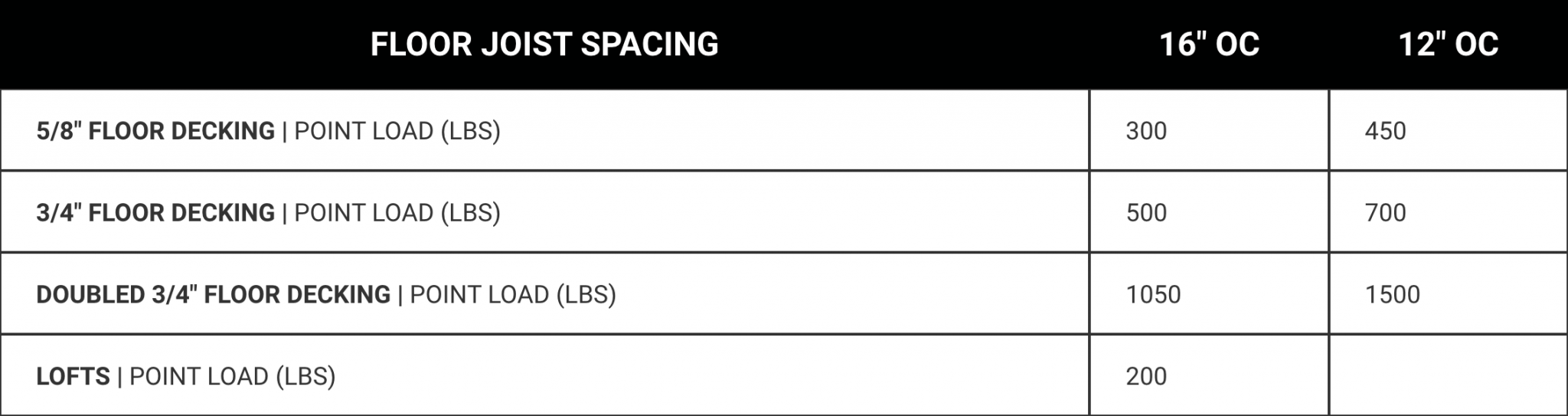Pick the 1500 value in doubled decking row
Viewport: 1568px width, 416px height.
(x=1392, y=294)
